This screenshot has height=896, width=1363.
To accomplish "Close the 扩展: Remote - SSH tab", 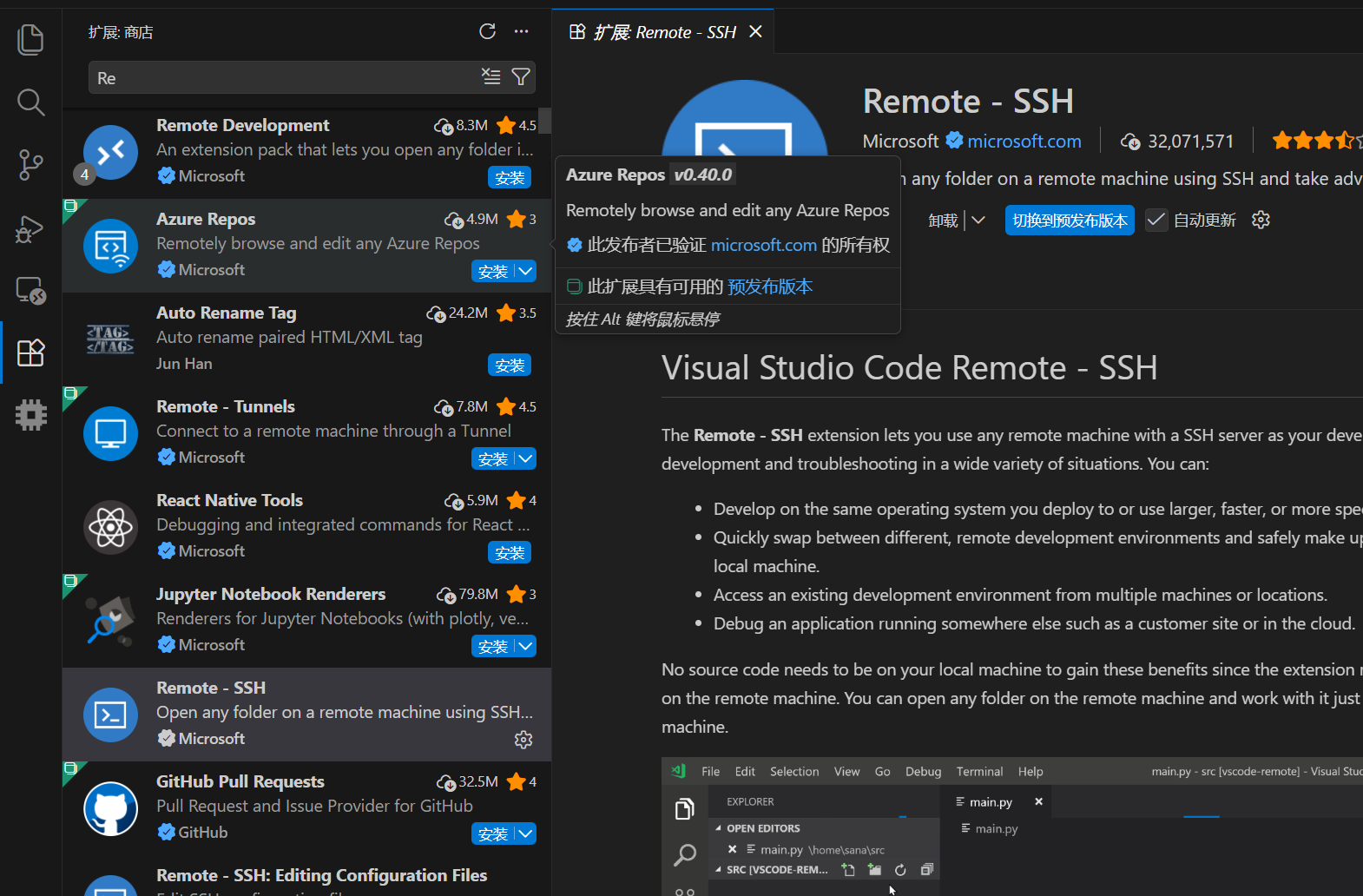I will (755, 32).
